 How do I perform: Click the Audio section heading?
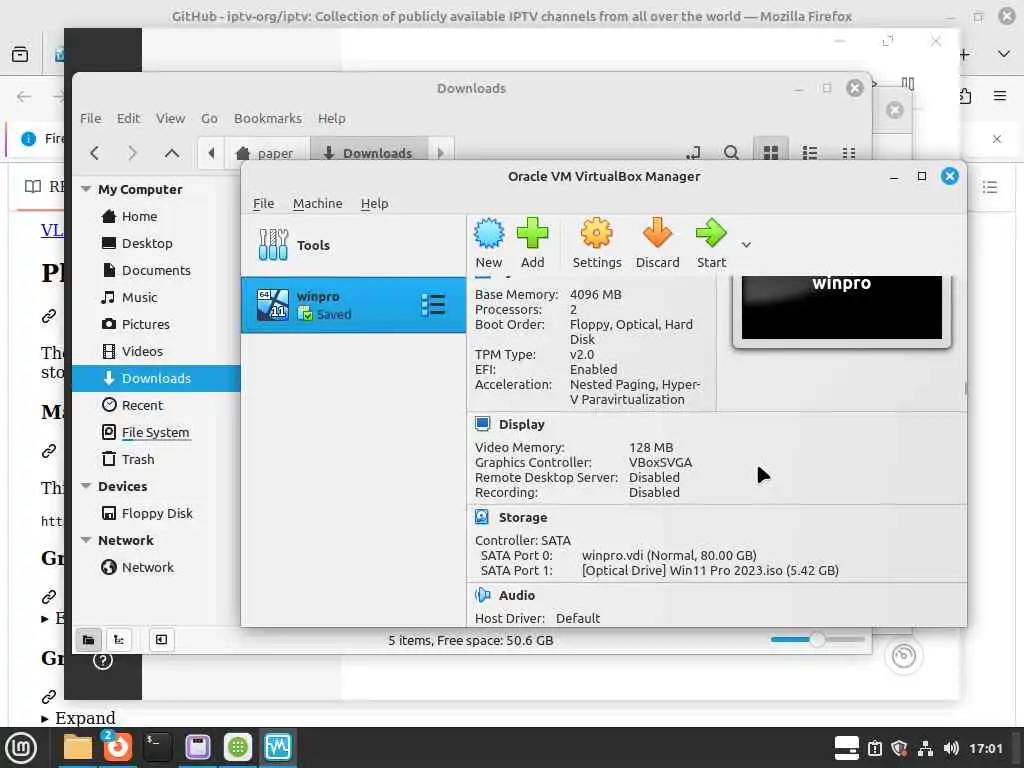pos(517,596)
